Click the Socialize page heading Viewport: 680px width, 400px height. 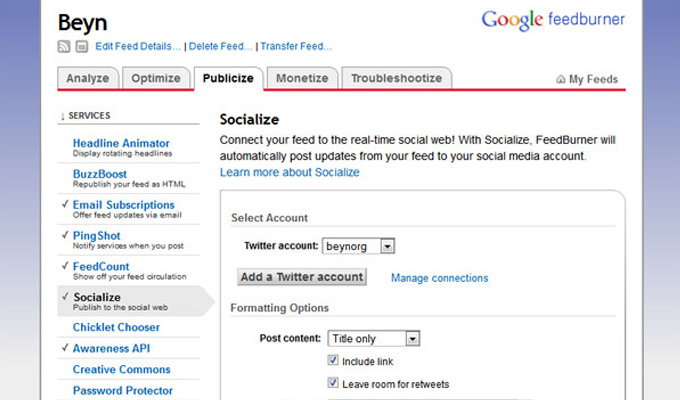(249, 119)
